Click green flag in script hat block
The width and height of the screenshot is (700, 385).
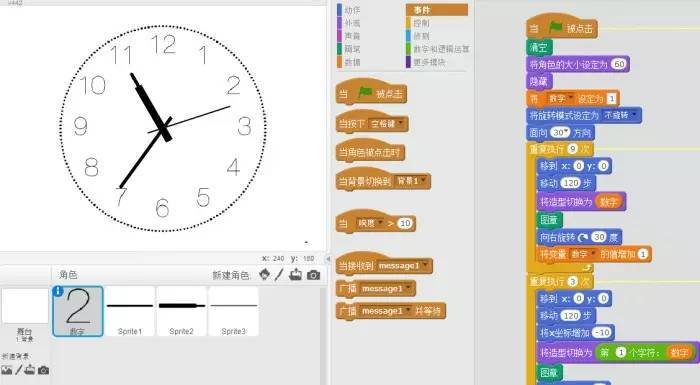point(555,27)
